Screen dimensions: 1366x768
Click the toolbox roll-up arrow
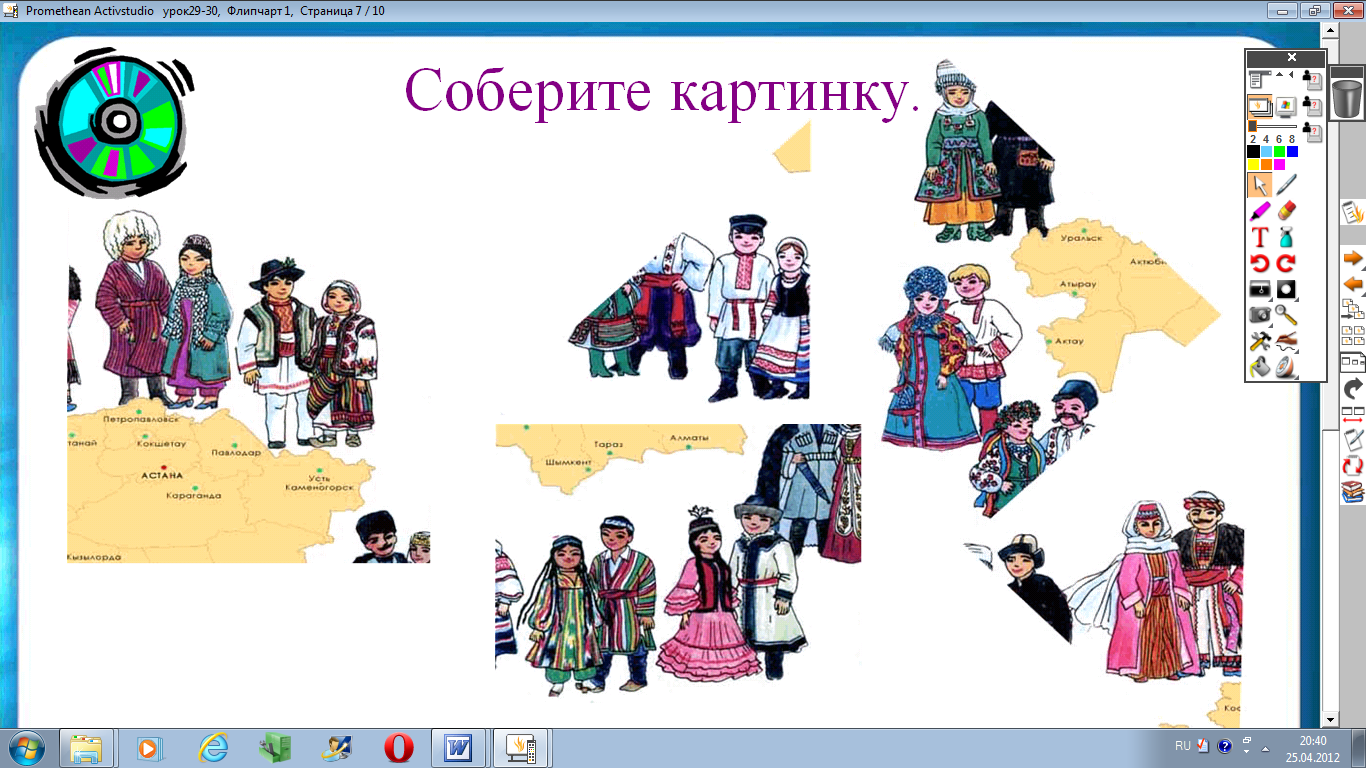point(1278,75)
